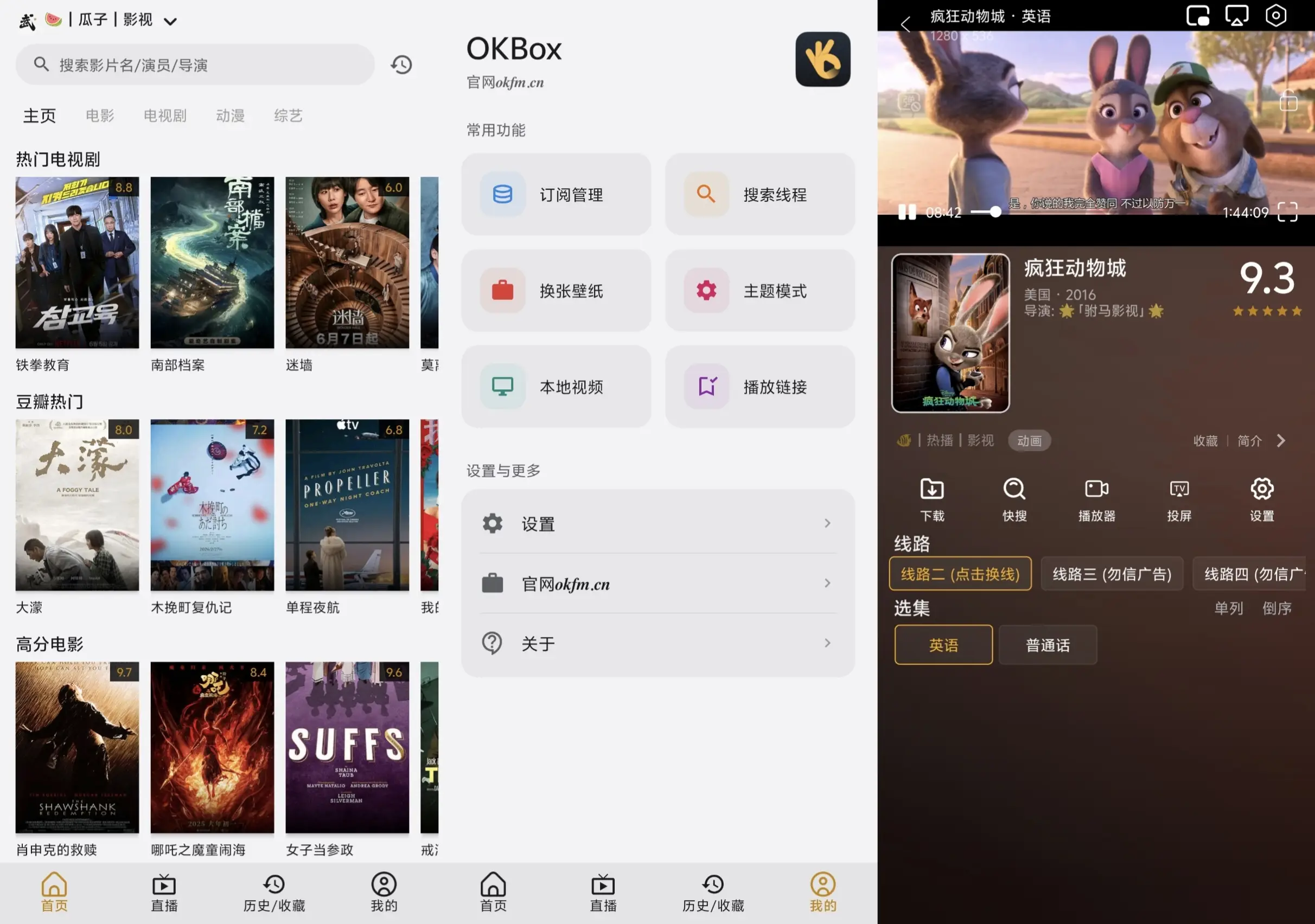Open the 设置 row chevron
This screenshot has width=1315, height=924.
pyautogui.click(x=827, y=523)
